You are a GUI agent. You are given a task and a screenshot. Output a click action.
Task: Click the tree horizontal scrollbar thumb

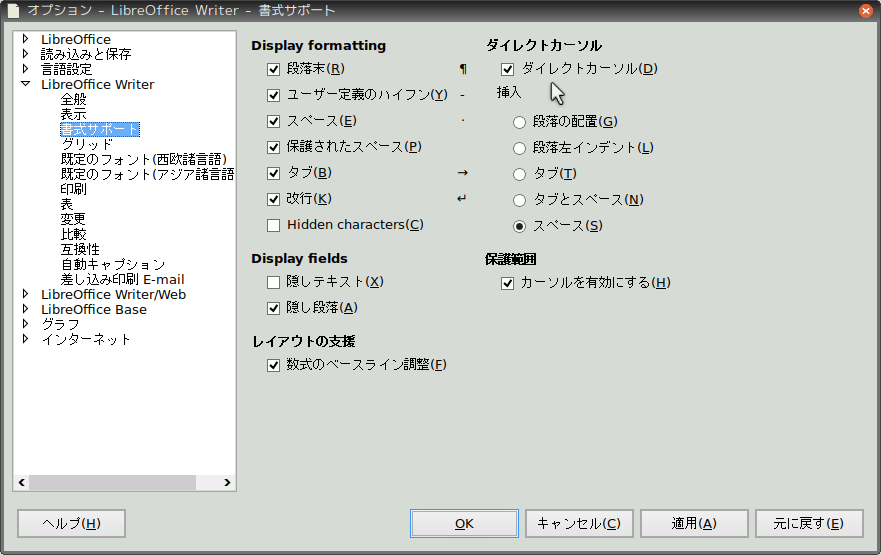tap(112, 483)
